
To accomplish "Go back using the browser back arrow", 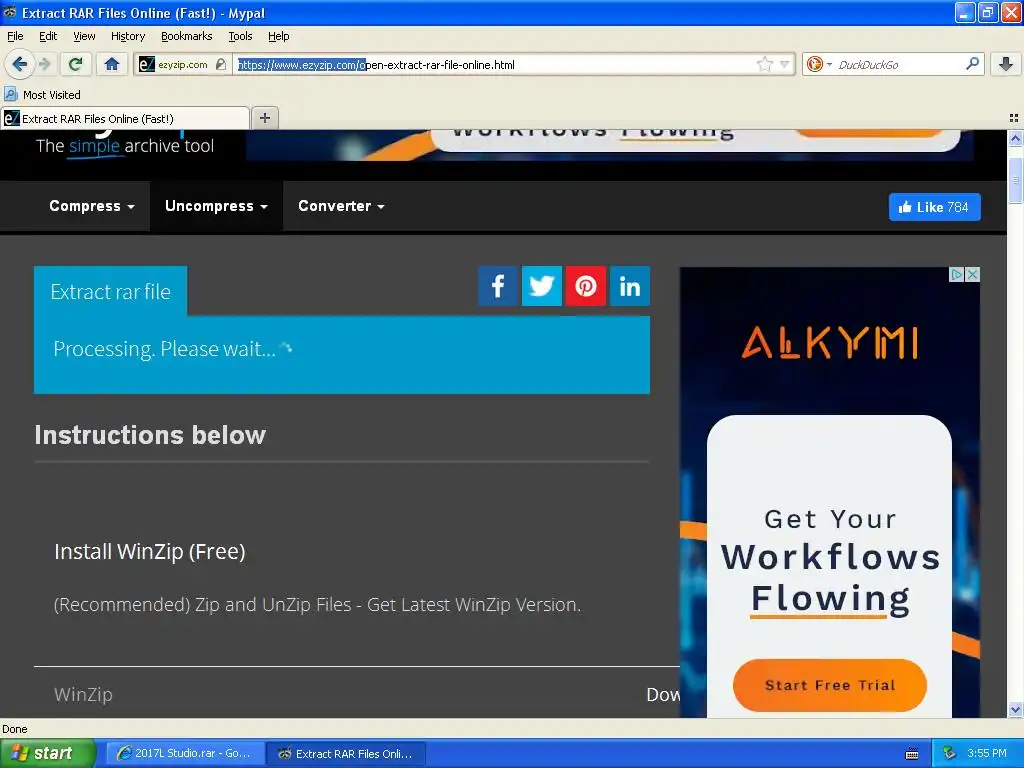I will [19, 64].
